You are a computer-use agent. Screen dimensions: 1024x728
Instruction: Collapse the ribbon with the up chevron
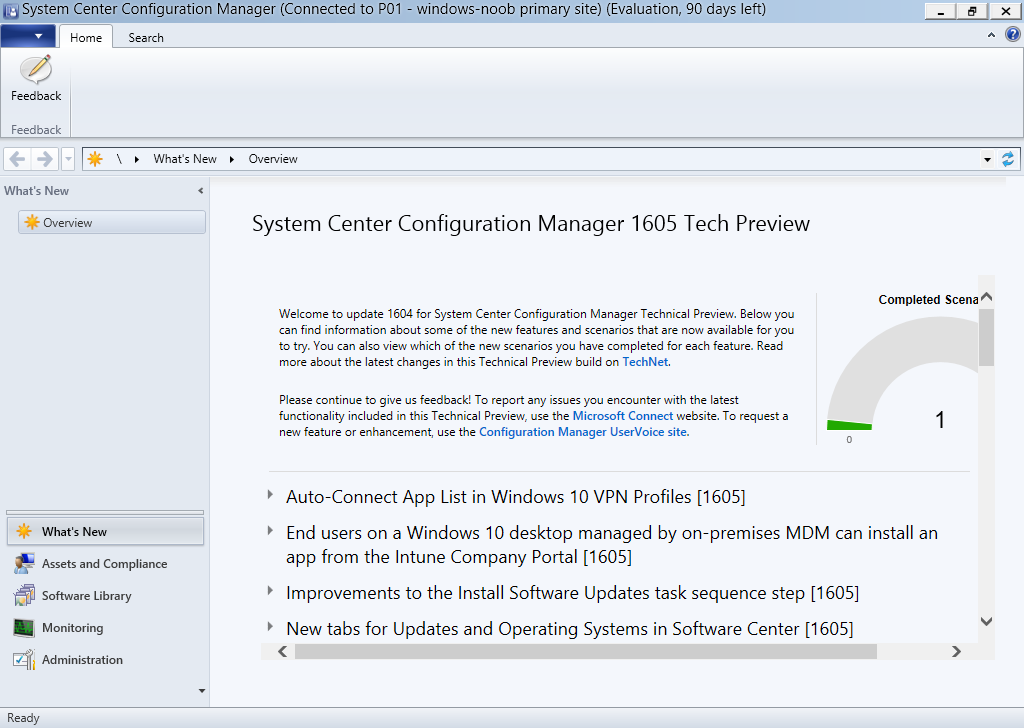tap(991, 35)
